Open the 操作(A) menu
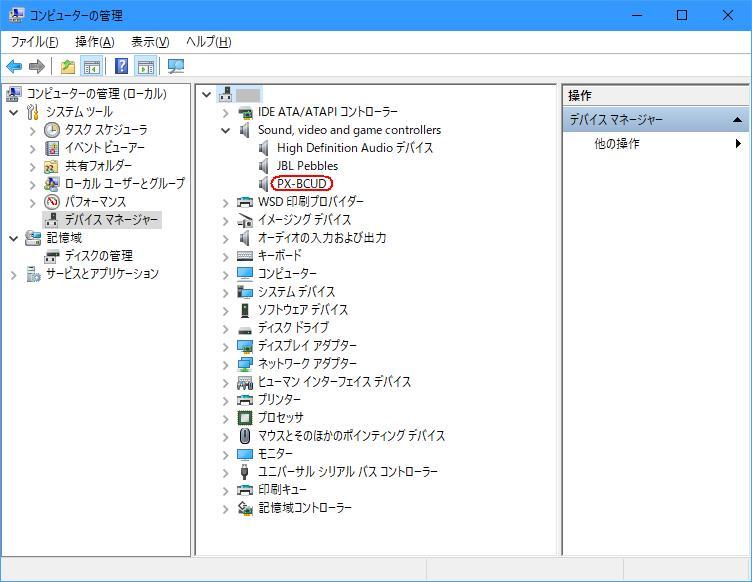752x582 pixels. pyautogui.click(x=94, y=42)
